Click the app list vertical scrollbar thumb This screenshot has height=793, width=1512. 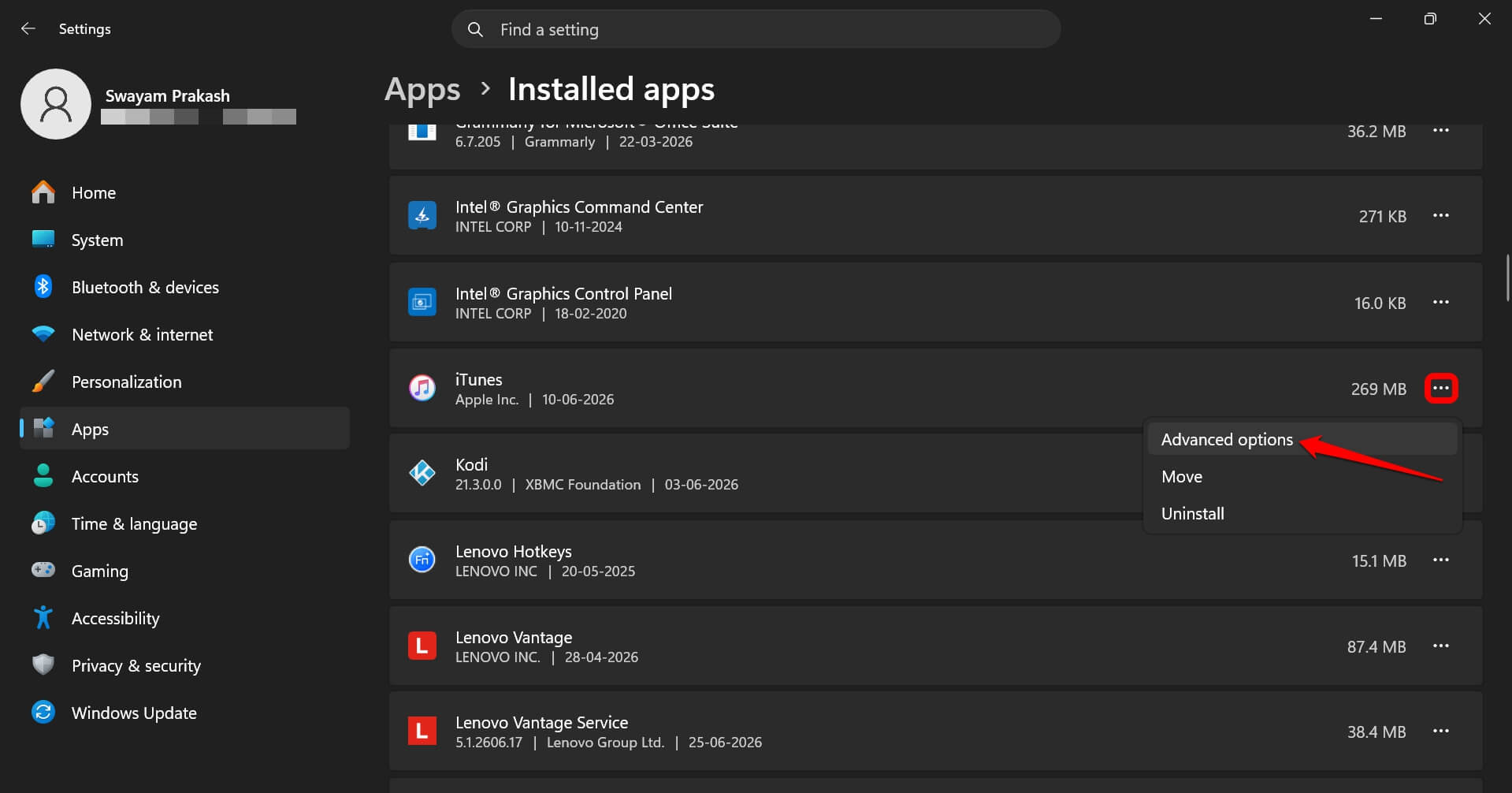(1507, 277)
